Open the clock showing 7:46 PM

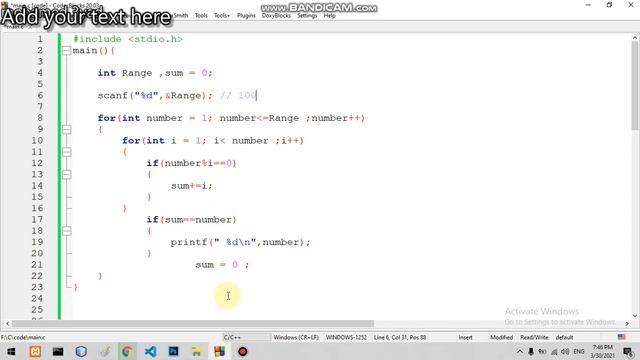(x=602, y=351)
